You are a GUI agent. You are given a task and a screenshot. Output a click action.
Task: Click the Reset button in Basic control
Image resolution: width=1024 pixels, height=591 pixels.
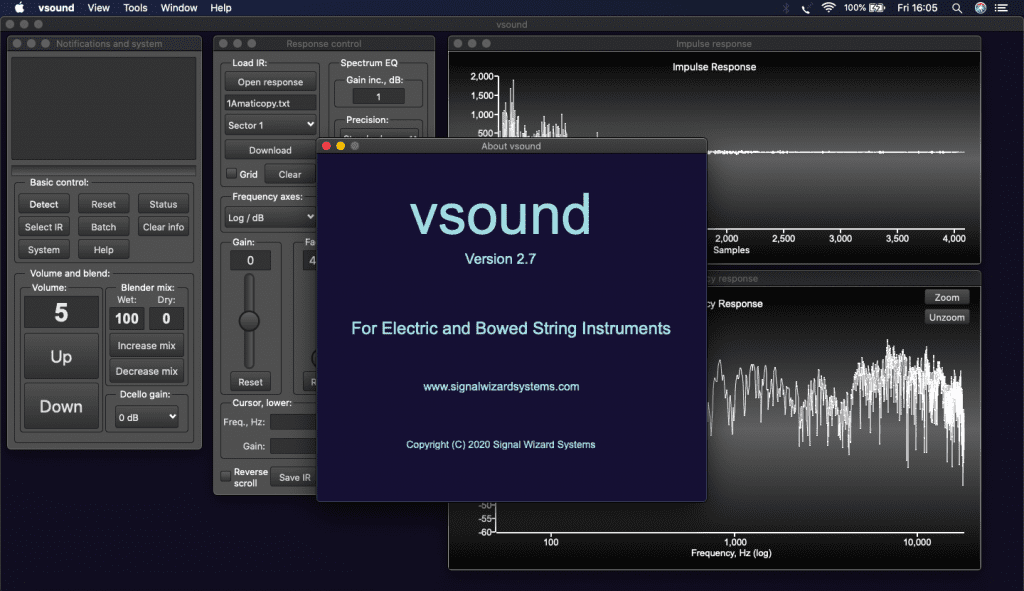[103, 204]
